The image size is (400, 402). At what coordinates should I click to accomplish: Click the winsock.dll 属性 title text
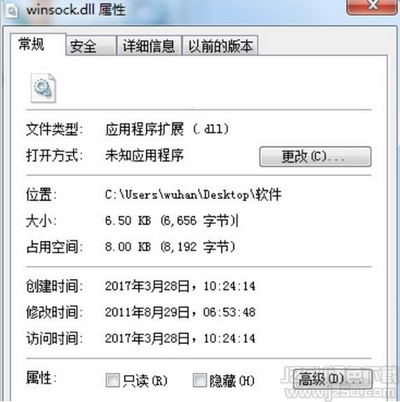pos(76,10)
